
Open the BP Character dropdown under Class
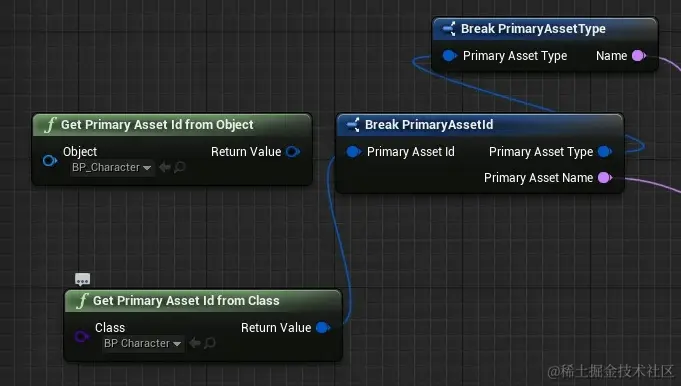tap(143, 343)
